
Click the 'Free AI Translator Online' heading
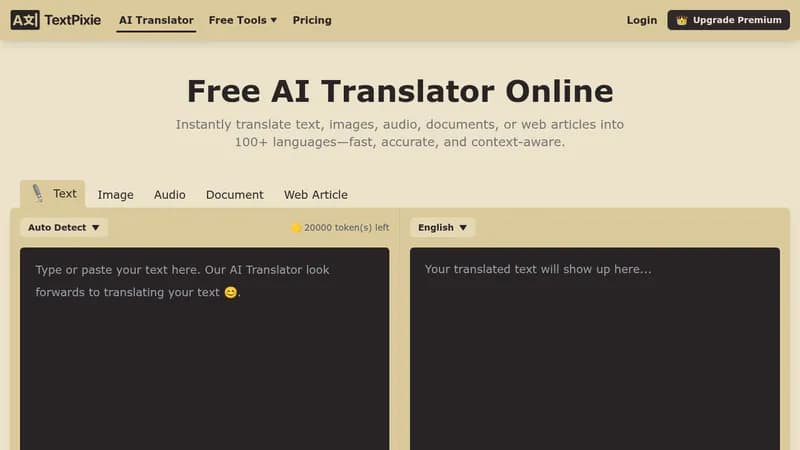(400, 91)
